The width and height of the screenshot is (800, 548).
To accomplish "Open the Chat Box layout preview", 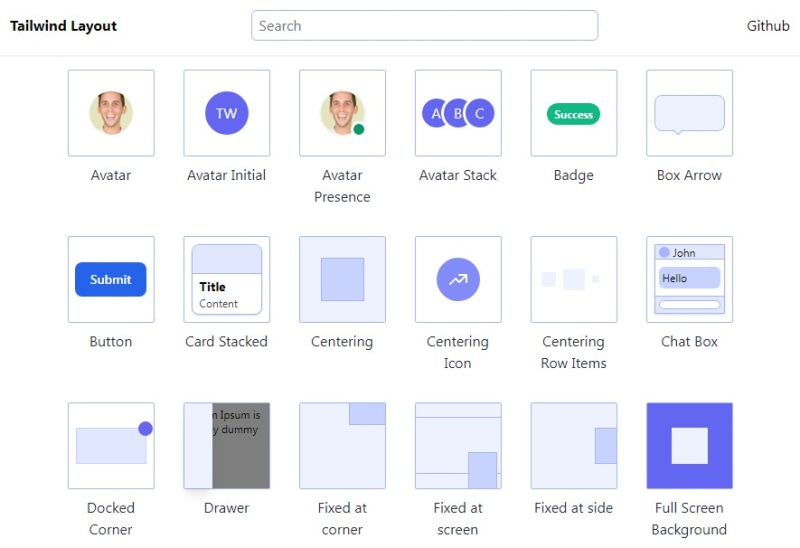I will click(x=689, y=279).
